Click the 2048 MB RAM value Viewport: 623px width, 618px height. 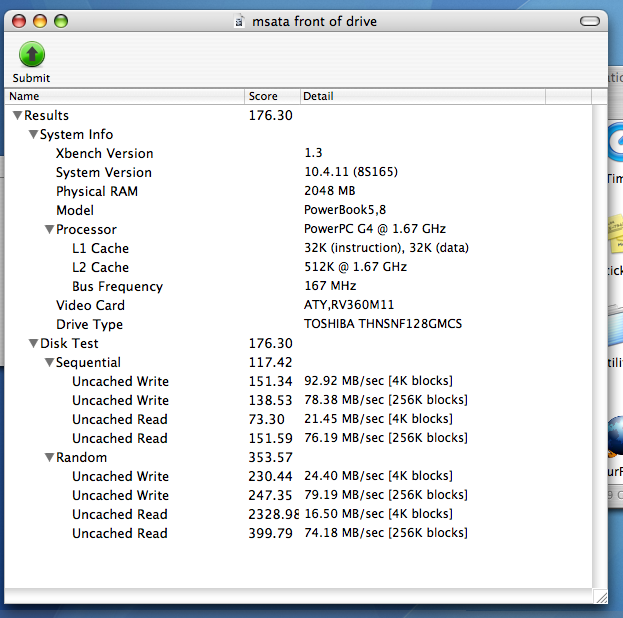pyautogui.click(x=329, y=191)
